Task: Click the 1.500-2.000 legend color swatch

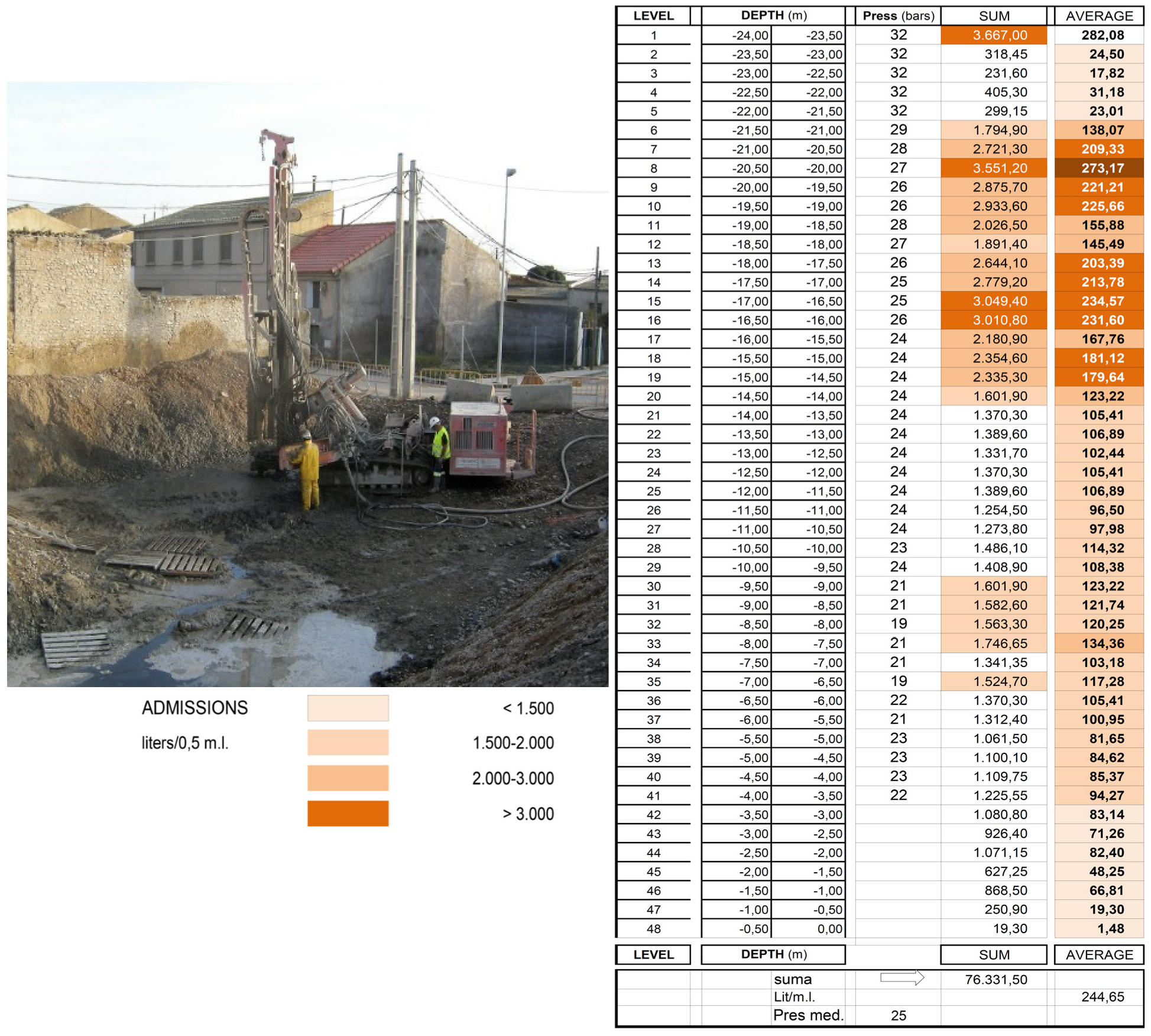Action: (x=348, y=742)
